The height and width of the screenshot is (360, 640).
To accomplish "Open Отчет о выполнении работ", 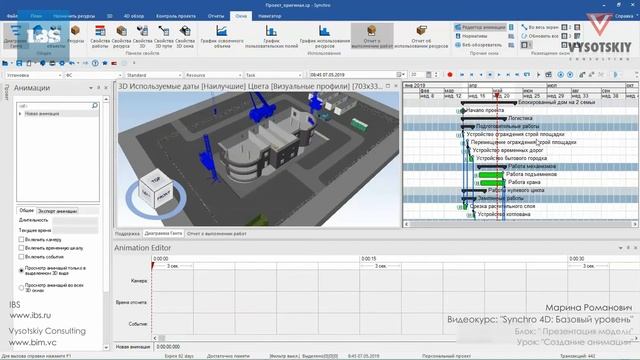I will (371, 37).
